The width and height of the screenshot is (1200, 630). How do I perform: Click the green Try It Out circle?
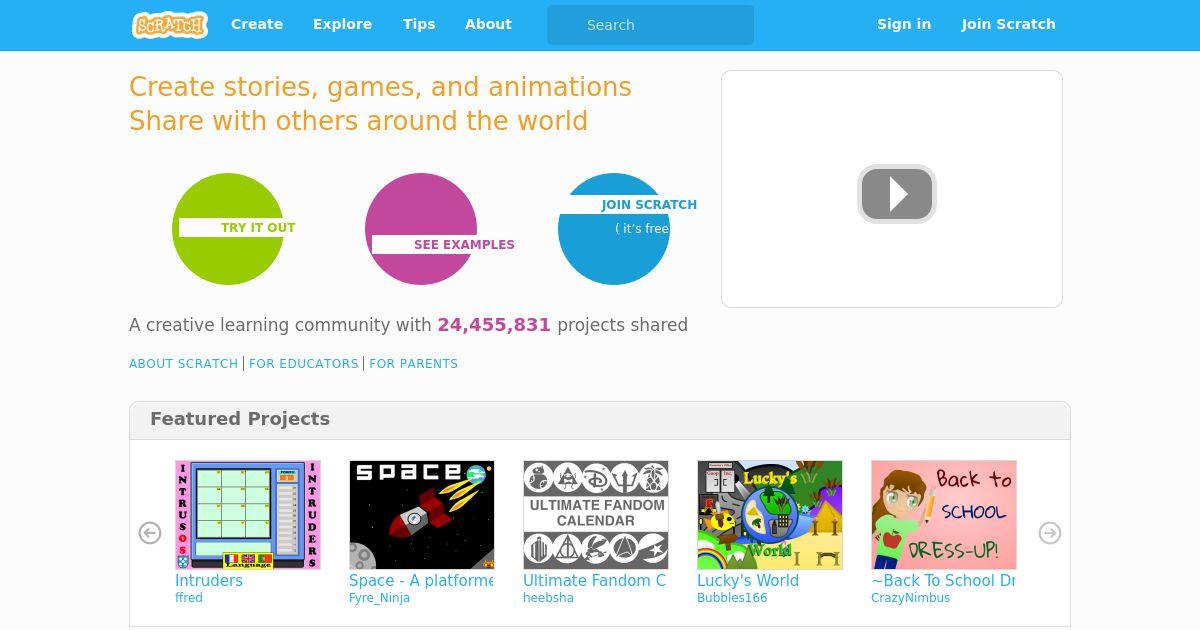pyautogui.click(x=228, y=229)
